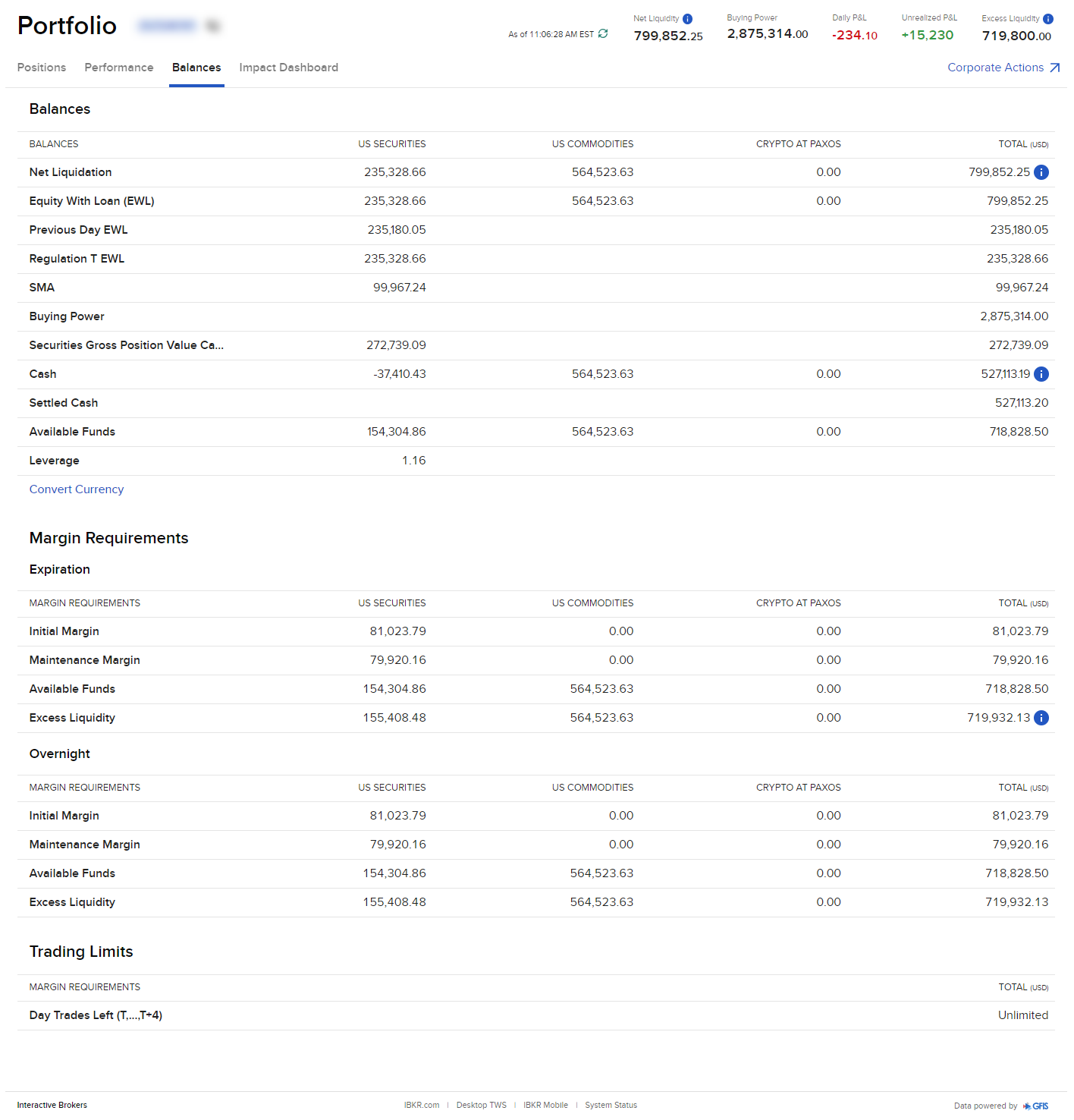The height and width of the screenshot is (1120, 1074).
Task: Refresh the portfolio data timestamp
Action: click(x=603, y=33)
